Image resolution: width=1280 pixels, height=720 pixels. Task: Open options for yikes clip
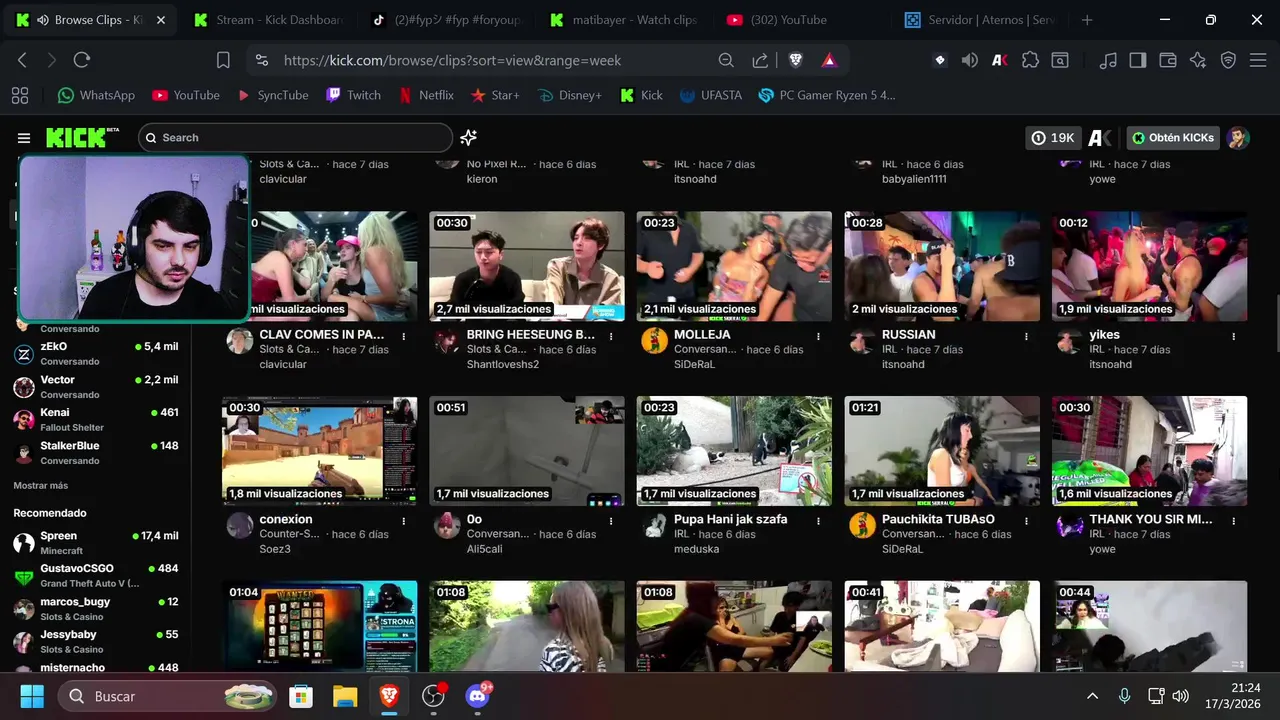pos(1234,336)
